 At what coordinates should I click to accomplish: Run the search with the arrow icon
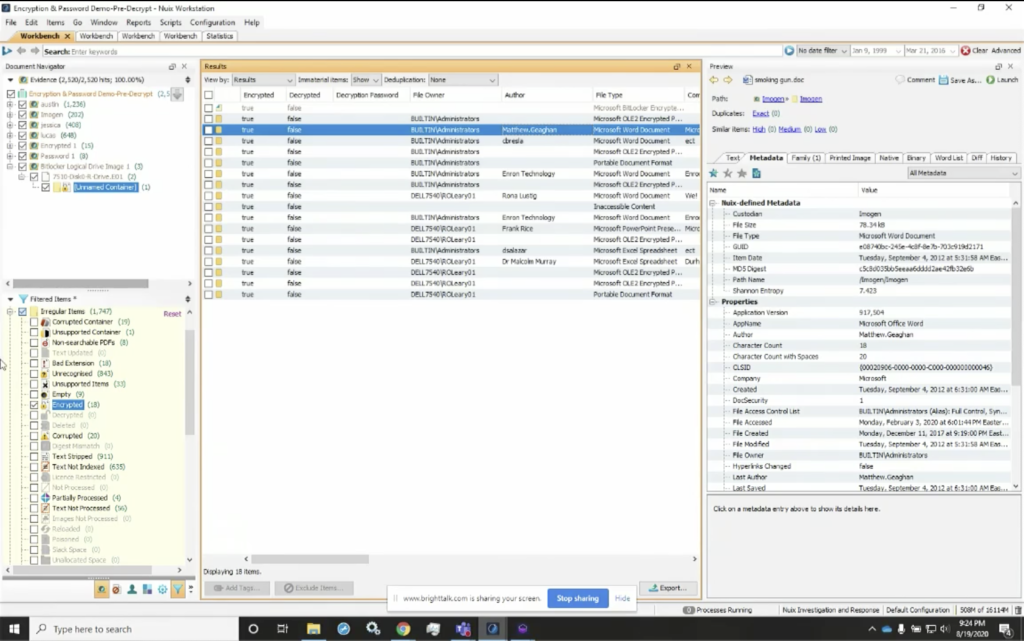pyautogui.click(x=7, y=51)
